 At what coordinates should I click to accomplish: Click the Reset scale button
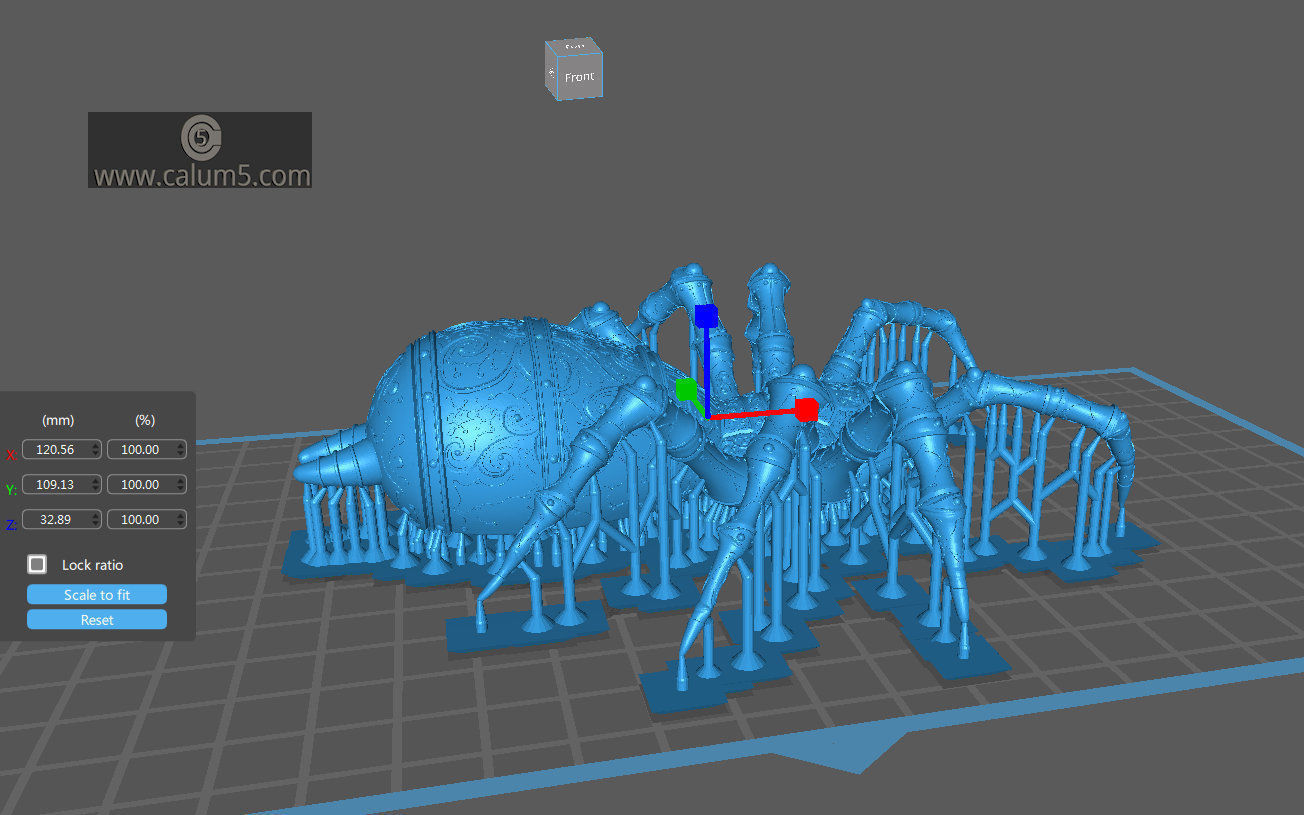[x=97, y=620]
